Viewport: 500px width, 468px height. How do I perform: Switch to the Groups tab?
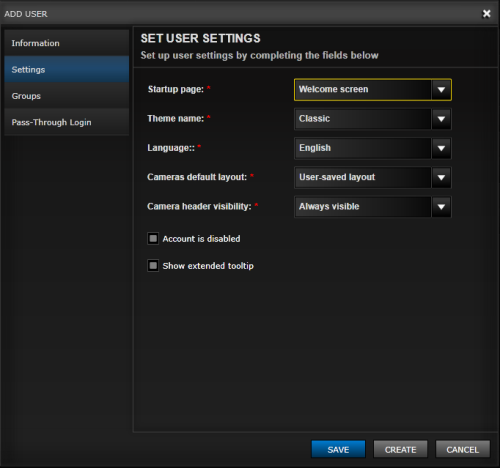[x=67, y=96]
